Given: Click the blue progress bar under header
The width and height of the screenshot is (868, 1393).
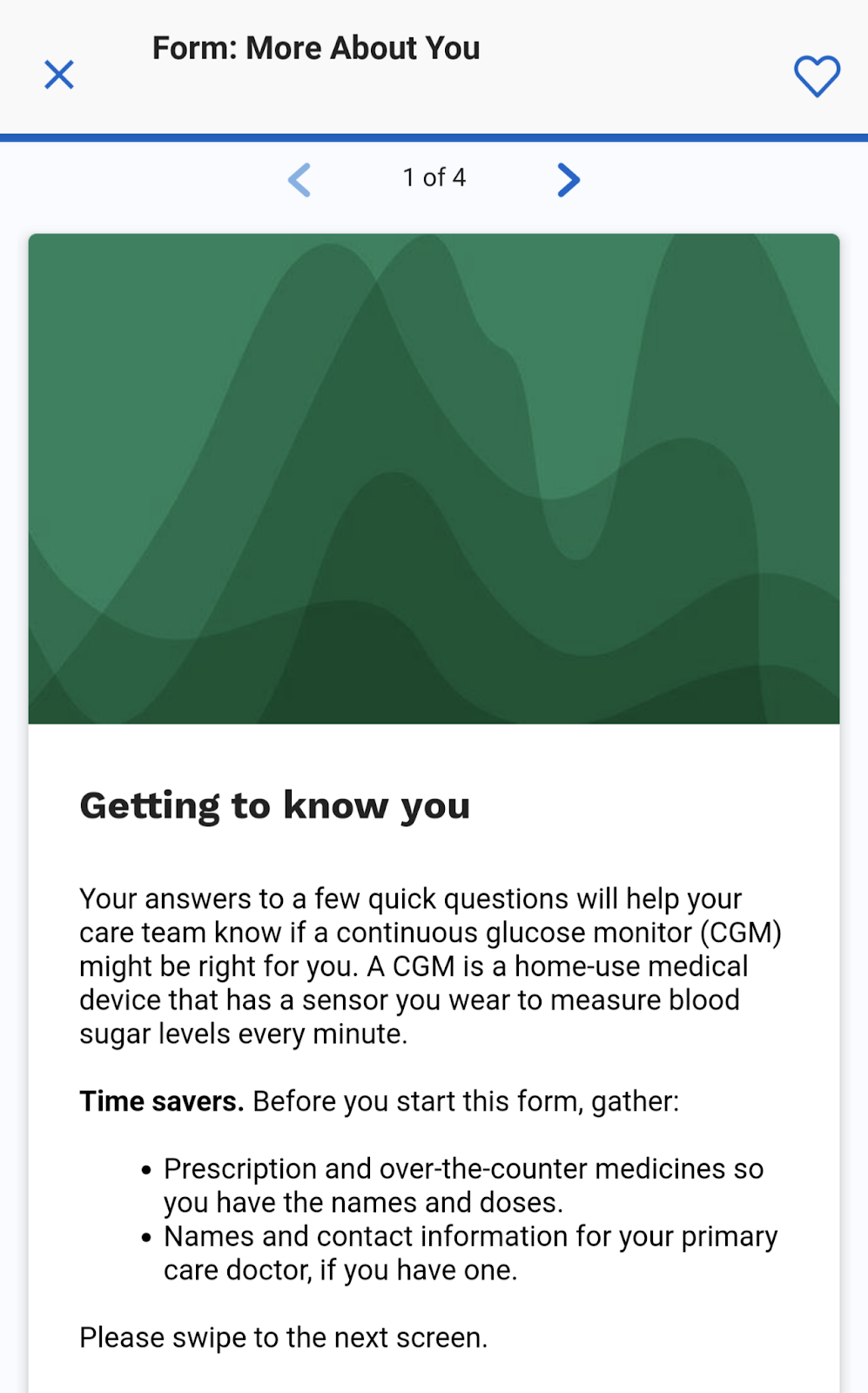Looking at the screenshot, I should pos(434,138).
